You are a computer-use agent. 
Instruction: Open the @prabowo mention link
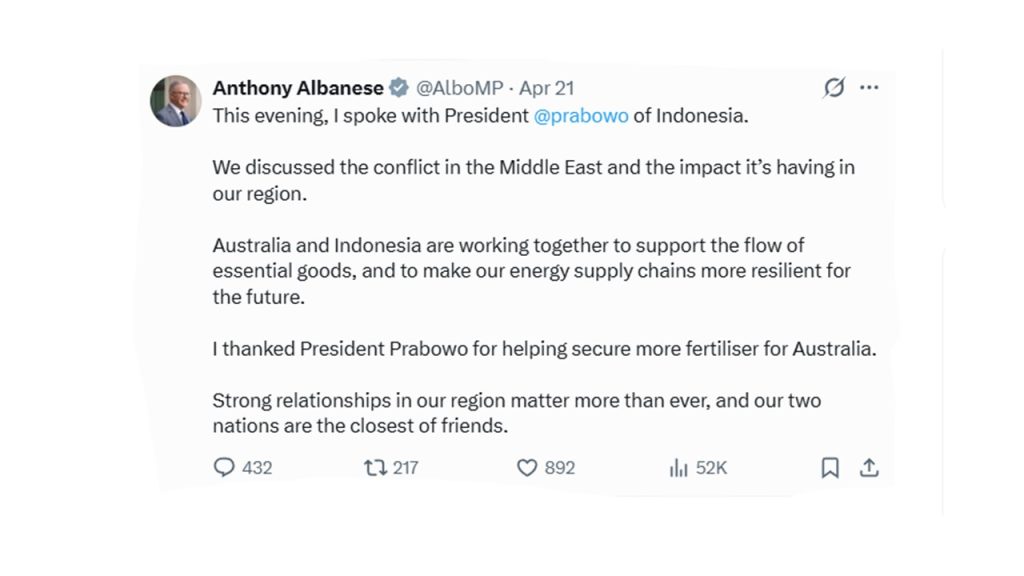coord(581,115)
